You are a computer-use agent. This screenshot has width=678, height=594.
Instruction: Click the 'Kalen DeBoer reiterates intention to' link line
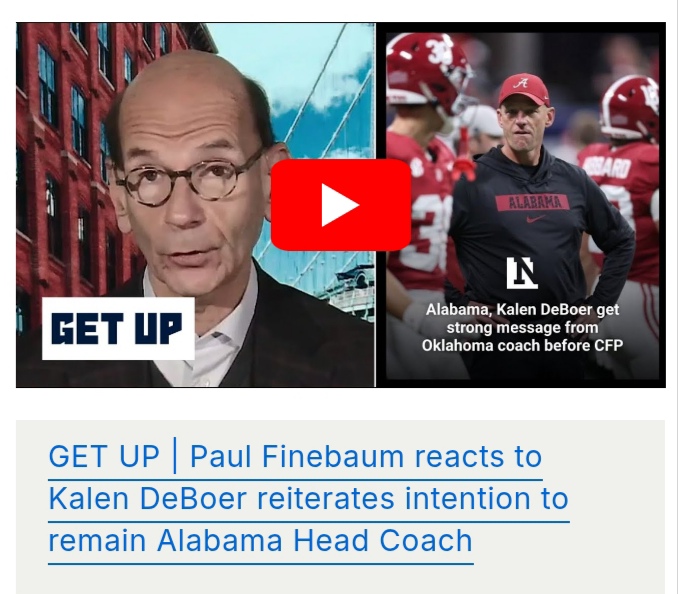[x=308, y=498]
